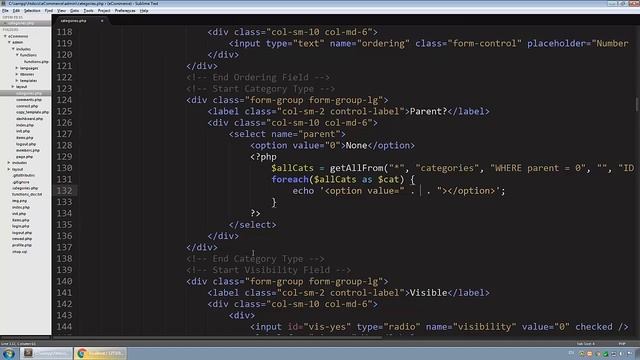Open members.php in the sidebar
This screenshot has height=360, width=640.
coord(28,150)
